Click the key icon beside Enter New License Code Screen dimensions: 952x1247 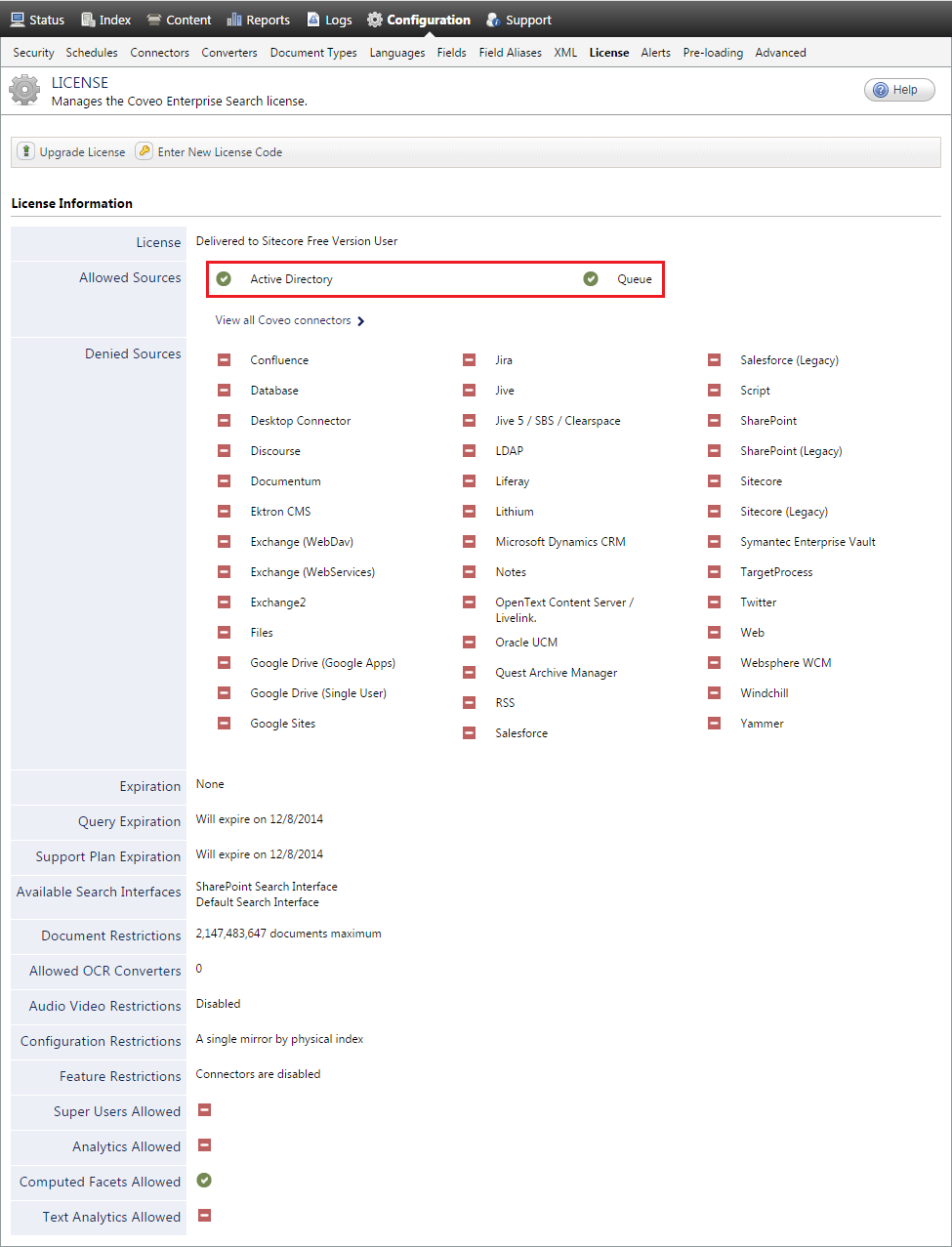[x=144, y=151]
